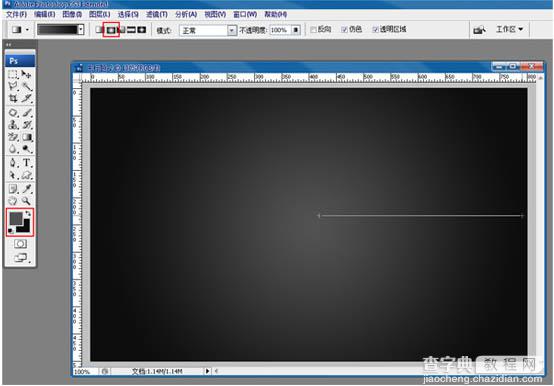
Task: Open the 窗口(W) menu
Action: click(245, 14)
